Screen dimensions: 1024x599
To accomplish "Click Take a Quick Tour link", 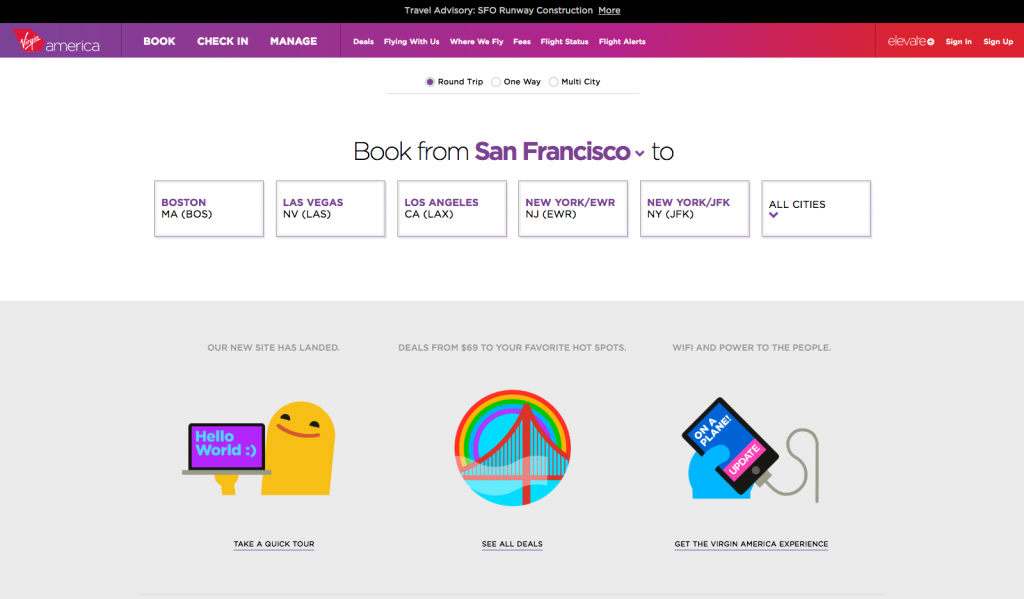I will coord(274,544).
